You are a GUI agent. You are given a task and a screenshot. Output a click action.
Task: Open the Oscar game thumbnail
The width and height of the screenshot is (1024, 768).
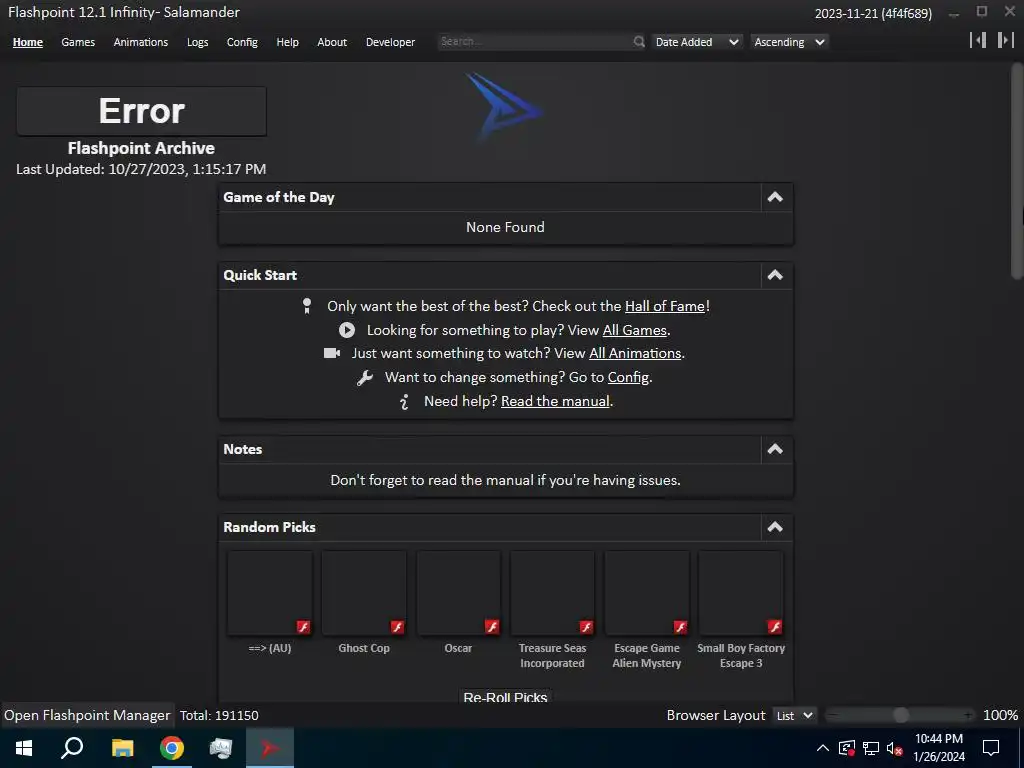tap(458, 593)
